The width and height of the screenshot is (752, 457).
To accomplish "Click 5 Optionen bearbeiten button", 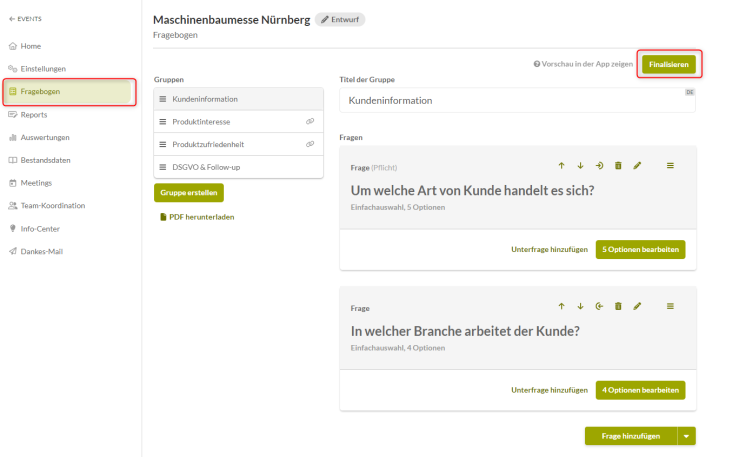I will [x=640, y=249].
